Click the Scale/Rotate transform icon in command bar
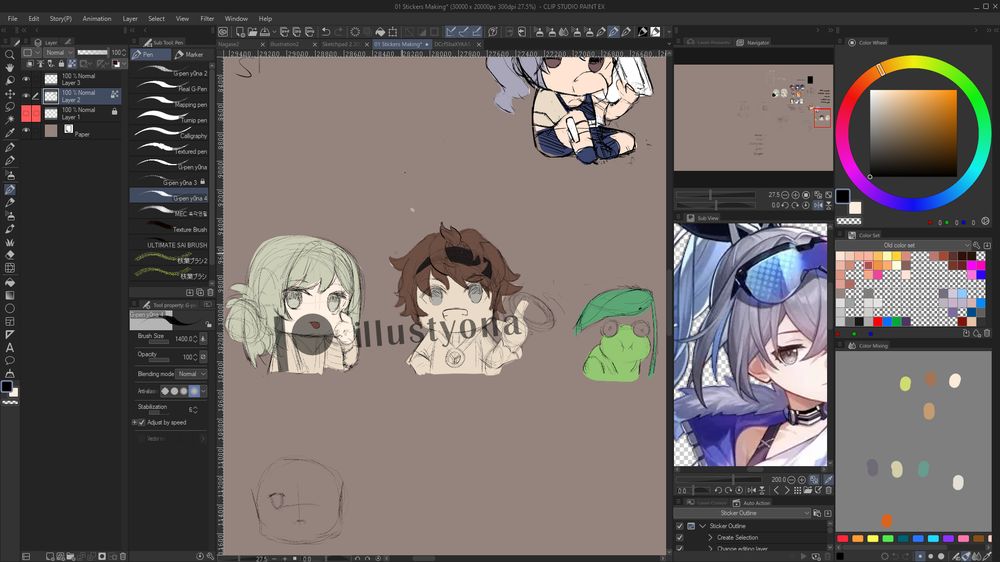This screenshot has height=562, width=1000. (393, 31)
